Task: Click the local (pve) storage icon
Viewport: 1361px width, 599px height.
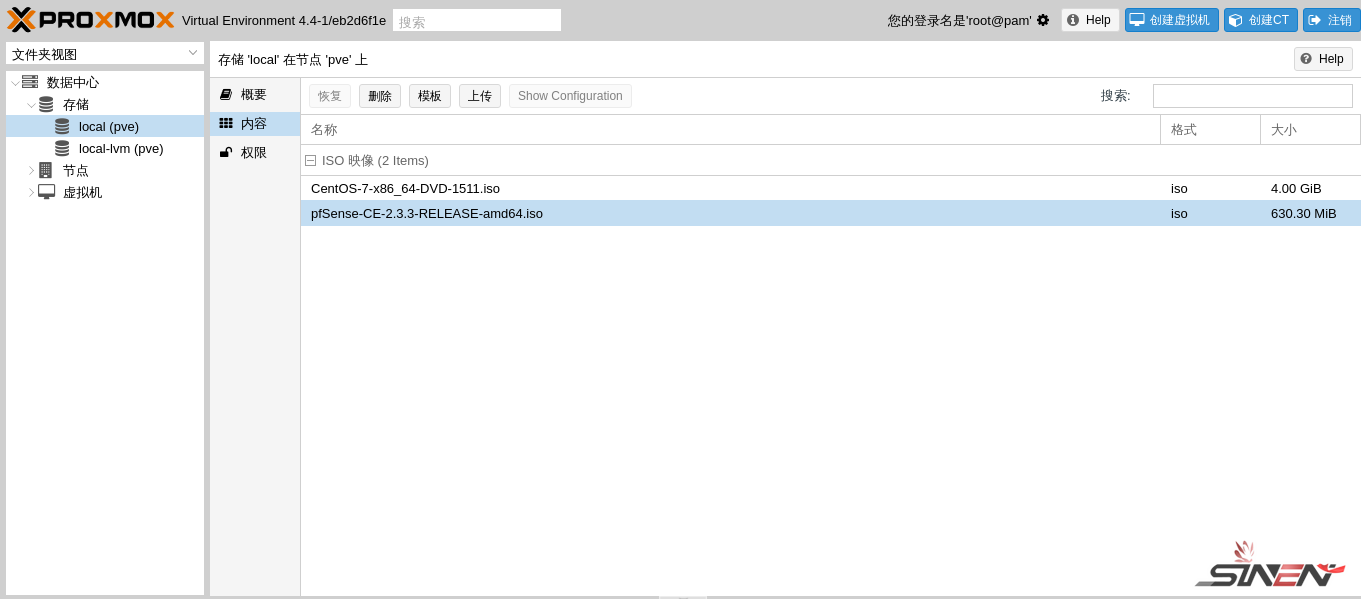Action: coord(62,126)
